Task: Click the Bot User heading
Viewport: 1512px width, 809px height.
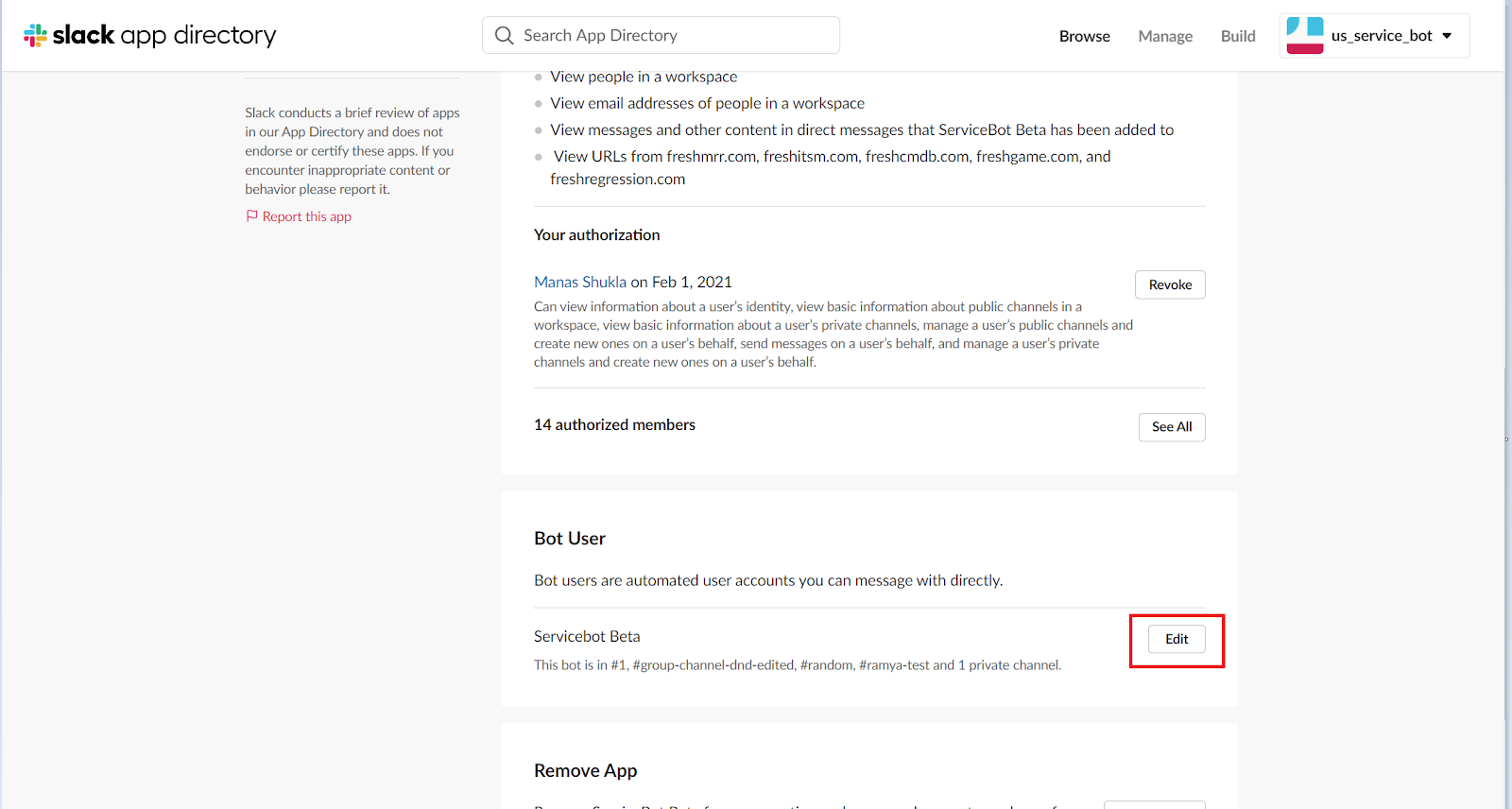Action: [570, 539]
